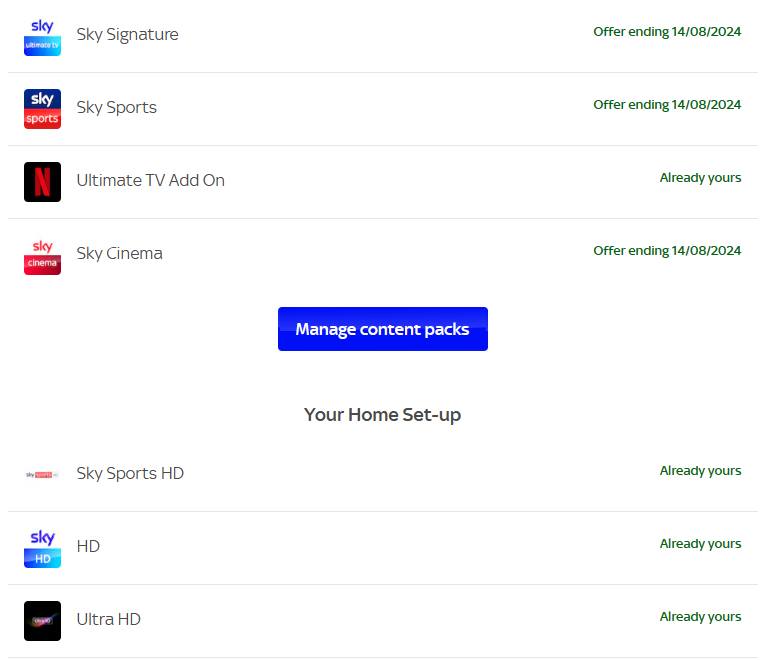This screenshot has width=766, height=660.
Task: Click Already yours status beside Ultra HD
Action: click(700, 617)
